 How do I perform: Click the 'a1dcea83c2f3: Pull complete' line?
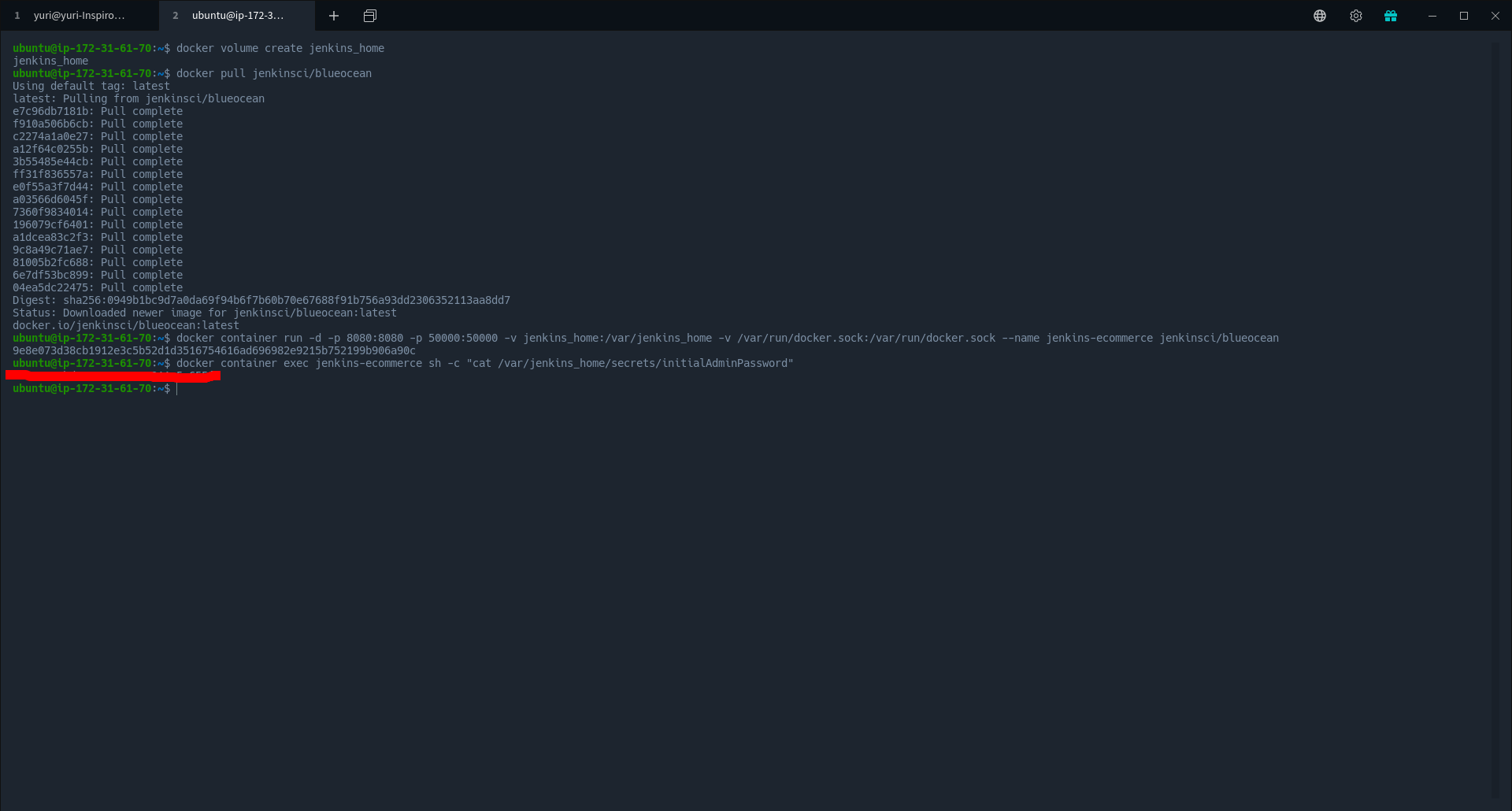pyautogui.click(x=98, y=237)
